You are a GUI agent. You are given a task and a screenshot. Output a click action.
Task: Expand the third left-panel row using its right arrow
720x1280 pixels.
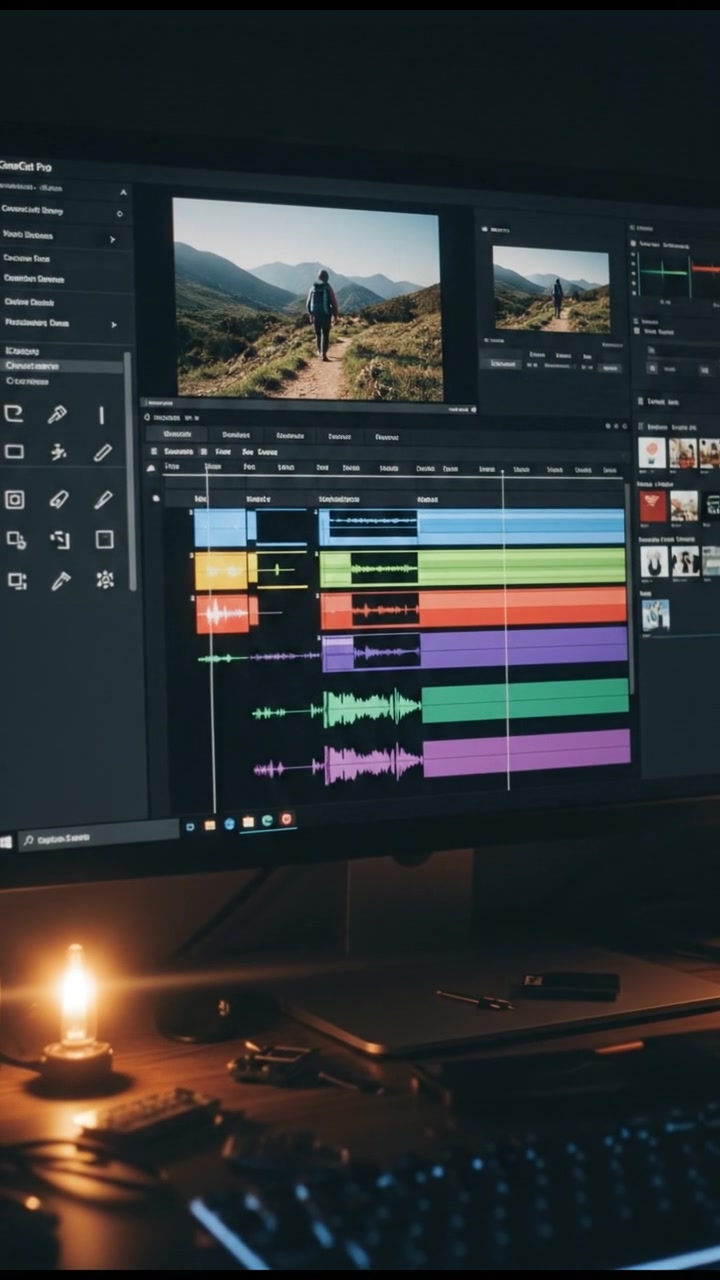(113, 239)
